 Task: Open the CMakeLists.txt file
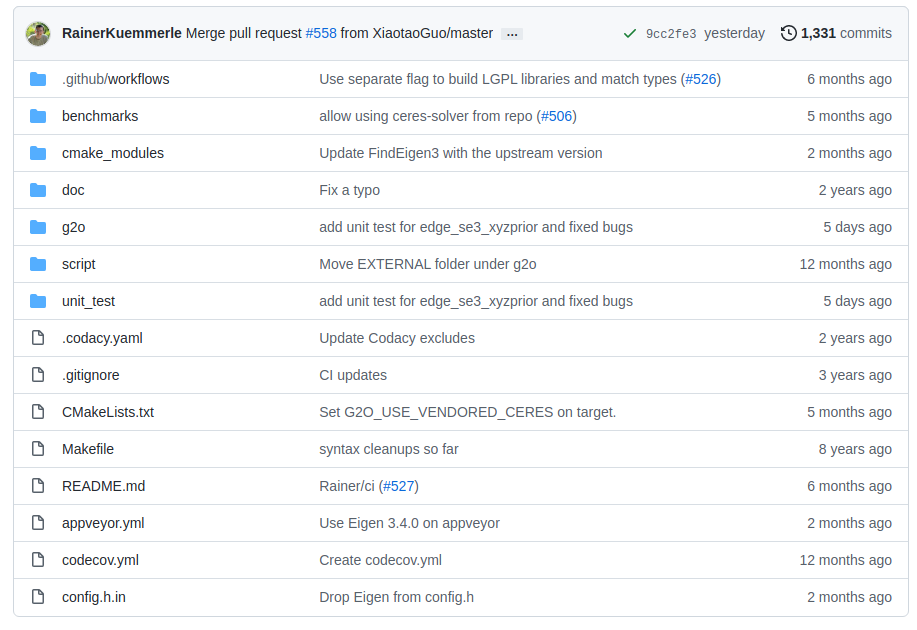108,412
